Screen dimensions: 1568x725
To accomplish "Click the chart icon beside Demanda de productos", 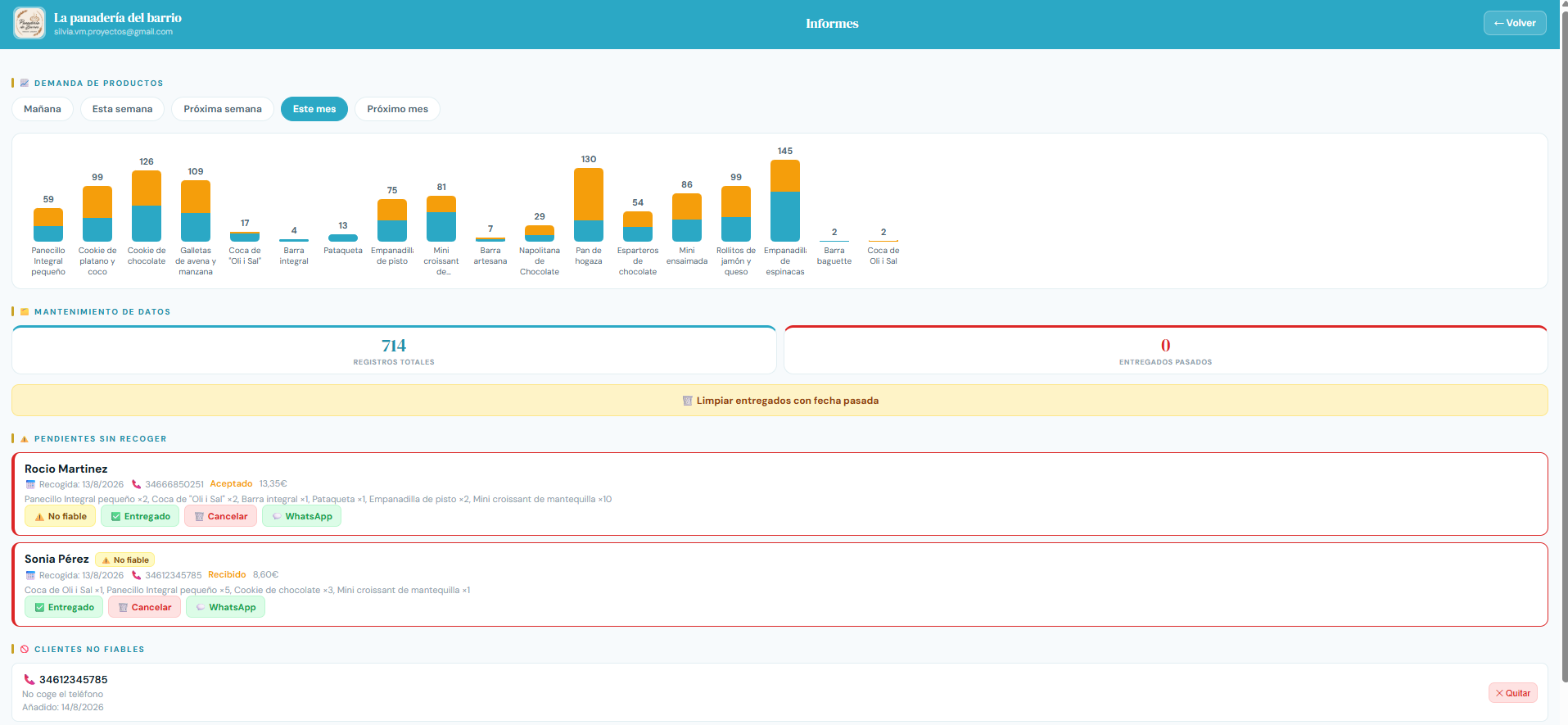I will tap(25, 84).
